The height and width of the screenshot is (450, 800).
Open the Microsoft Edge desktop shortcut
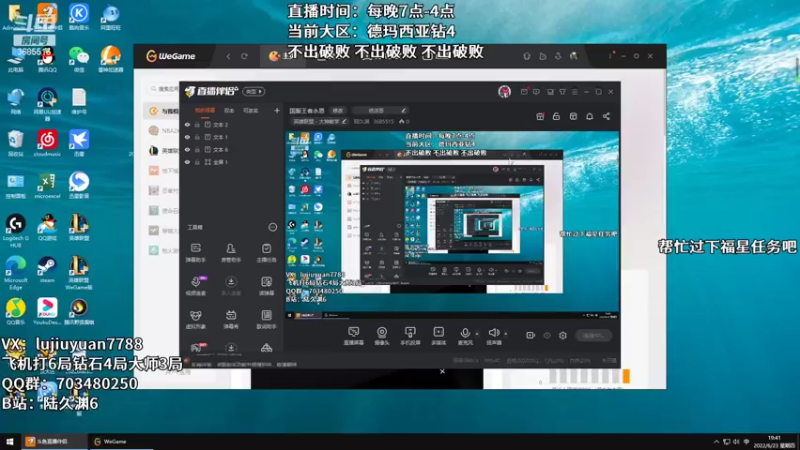tap(16, 273)
